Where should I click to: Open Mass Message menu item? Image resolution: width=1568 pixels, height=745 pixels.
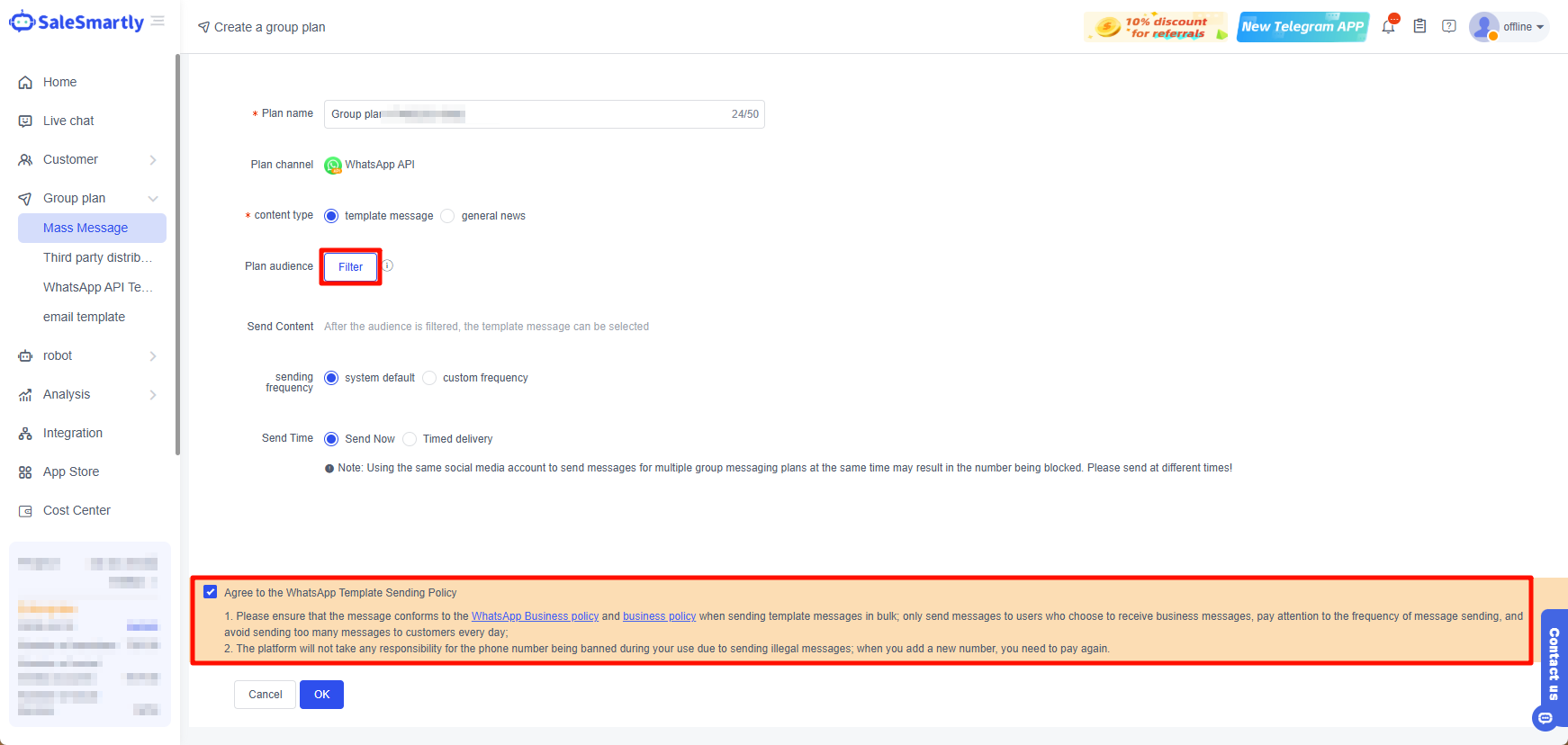tap(92, 229)
